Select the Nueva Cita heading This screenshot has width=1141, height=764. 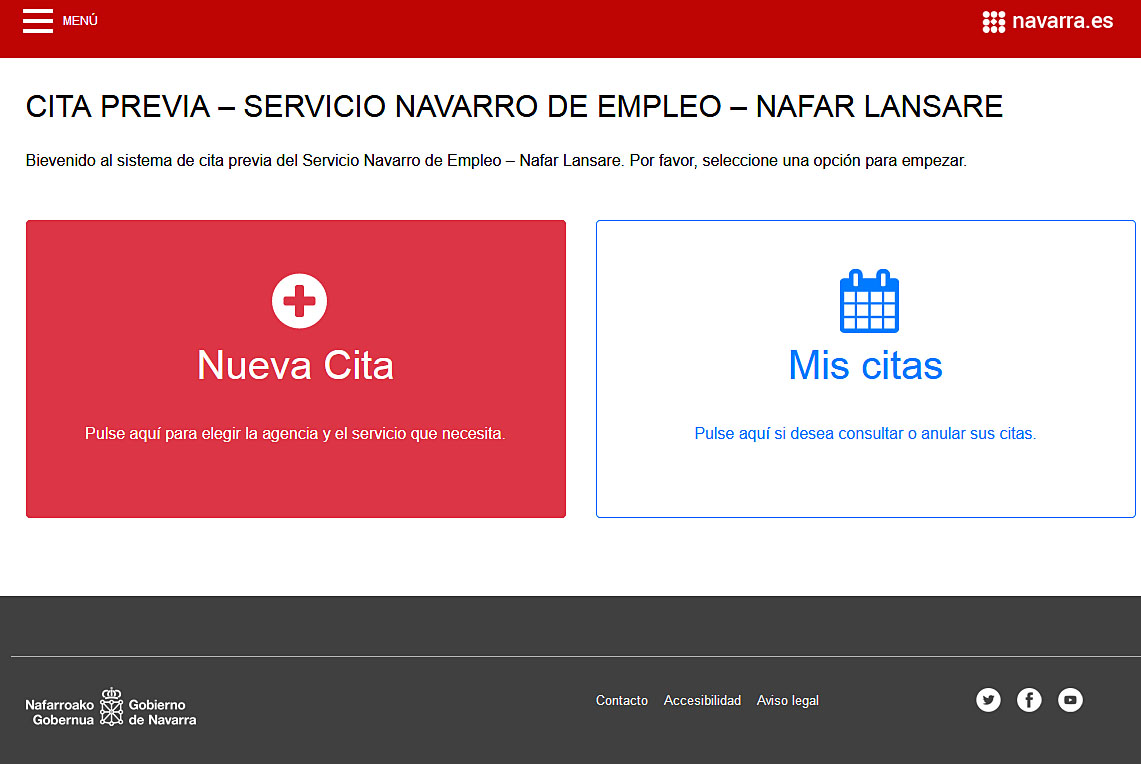(x=295, y=365)
